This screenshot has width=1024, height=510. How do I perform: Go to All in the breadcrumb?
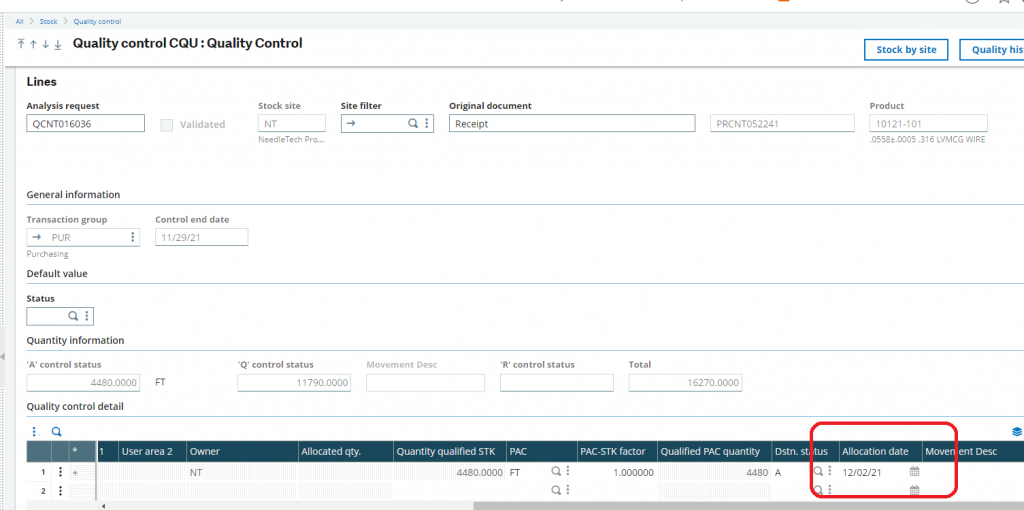click(19, 20)
